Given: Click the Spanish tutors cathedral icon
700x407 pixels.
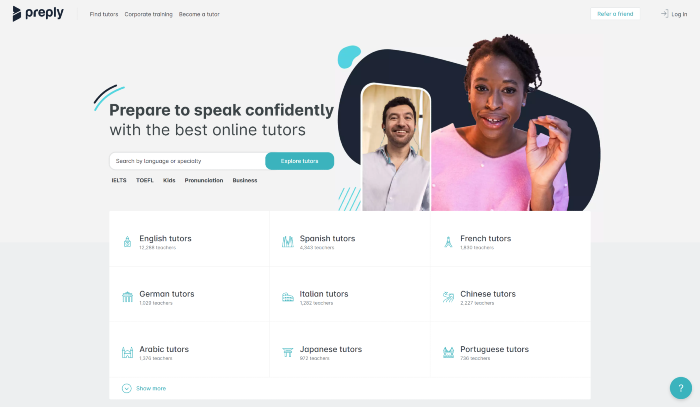Looking at the screenshot, I should [x=288, y=241].
